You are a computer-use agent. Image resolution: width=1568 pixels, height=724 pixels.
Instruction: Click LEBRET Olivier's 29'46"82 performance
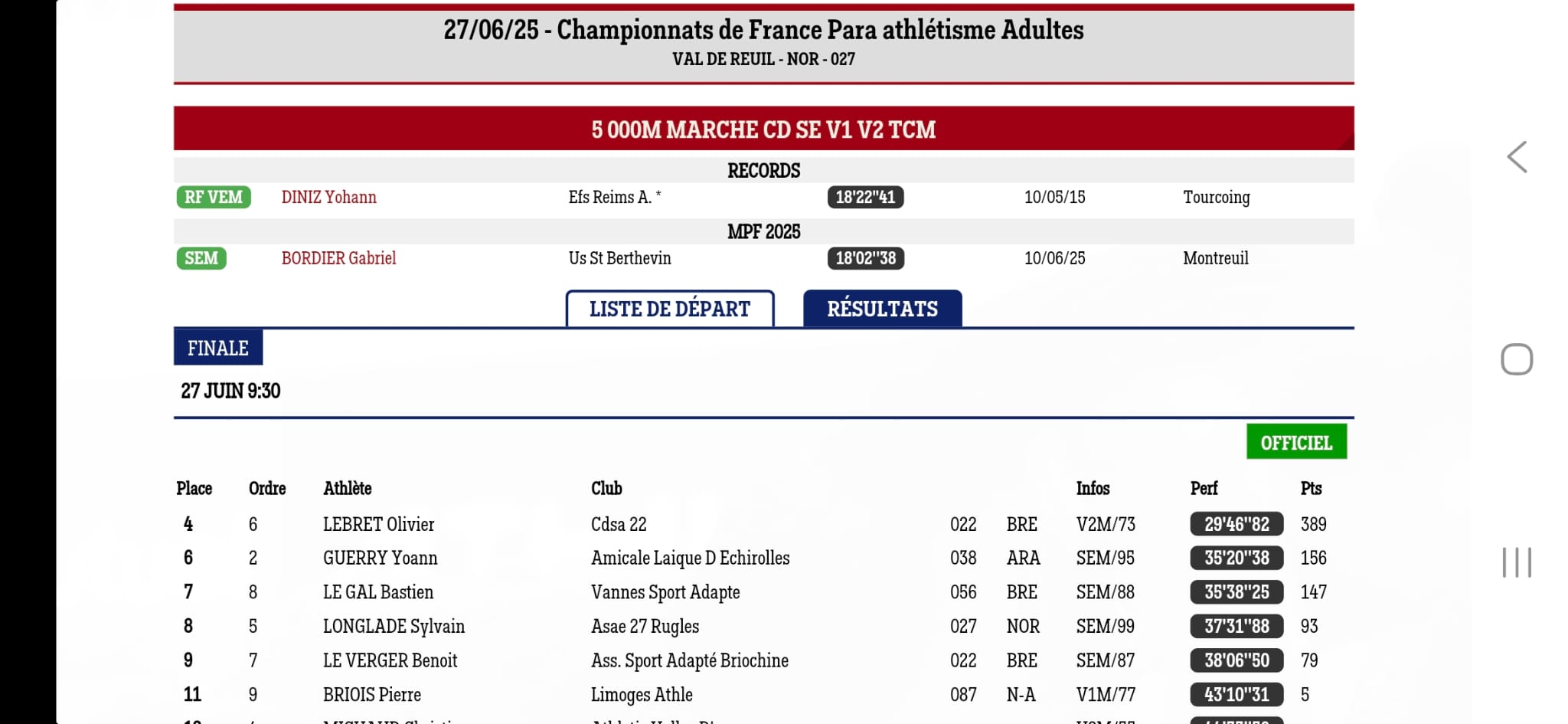tap(1236, 524)
